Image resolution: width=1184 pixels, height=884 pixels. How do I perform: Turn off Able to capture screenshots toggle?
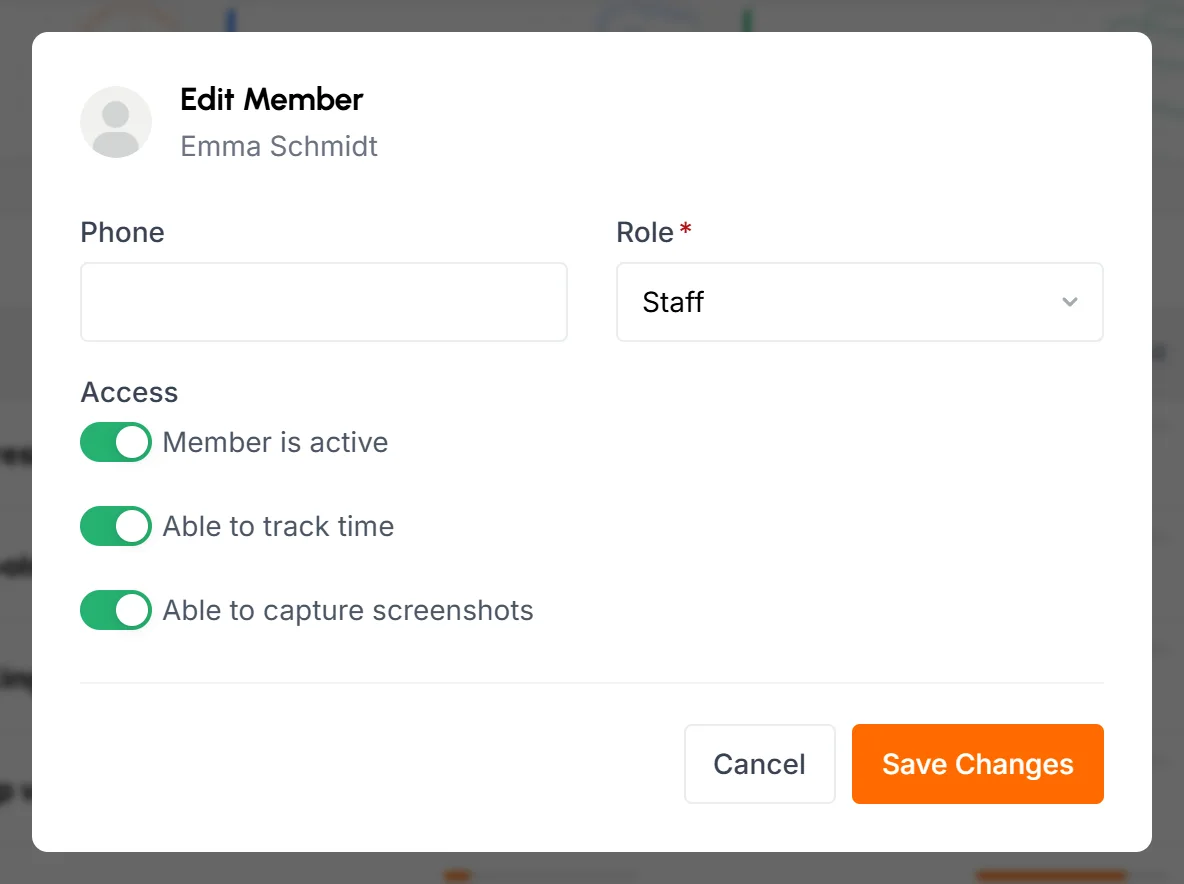pos(116,610)
